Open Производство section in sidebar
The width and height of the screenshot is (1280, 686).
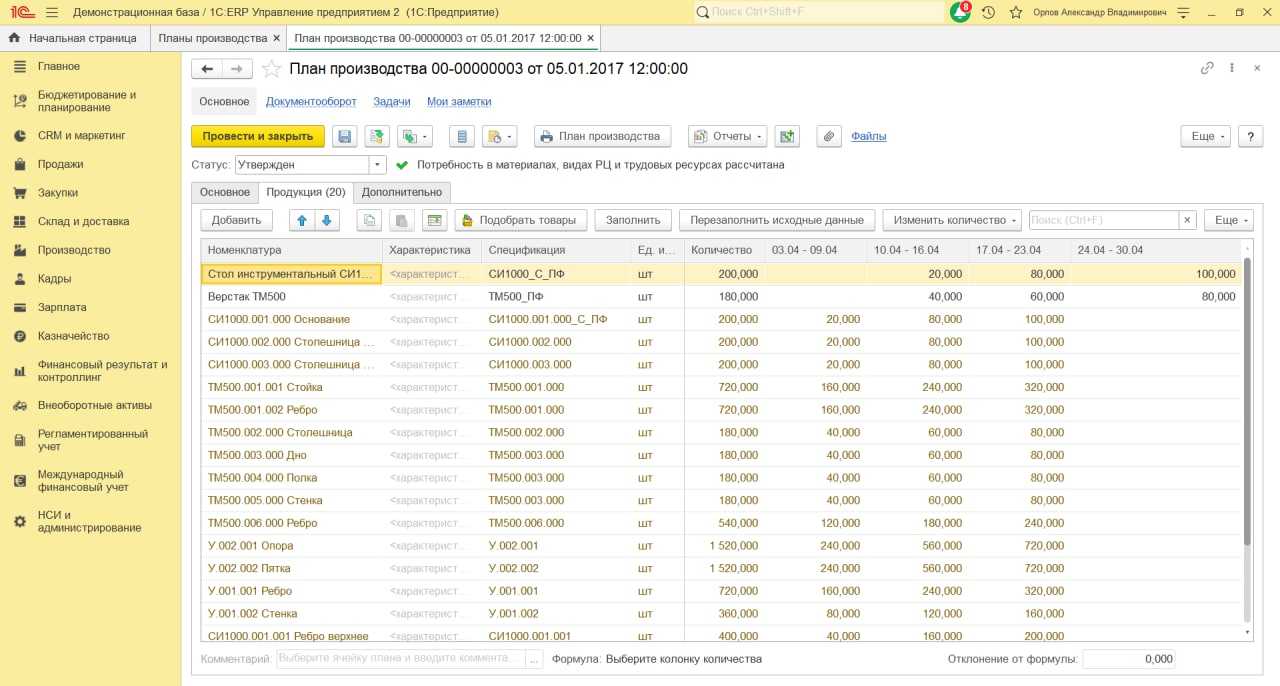point(74,250)
